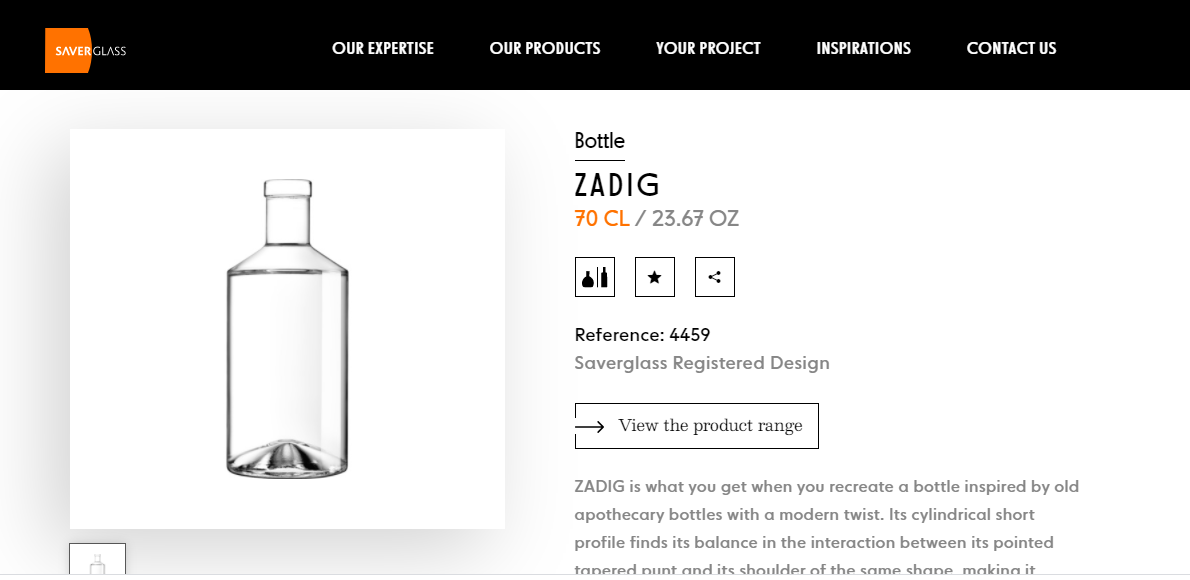Add ZADIG to favorites with star icon

[655, 277]
